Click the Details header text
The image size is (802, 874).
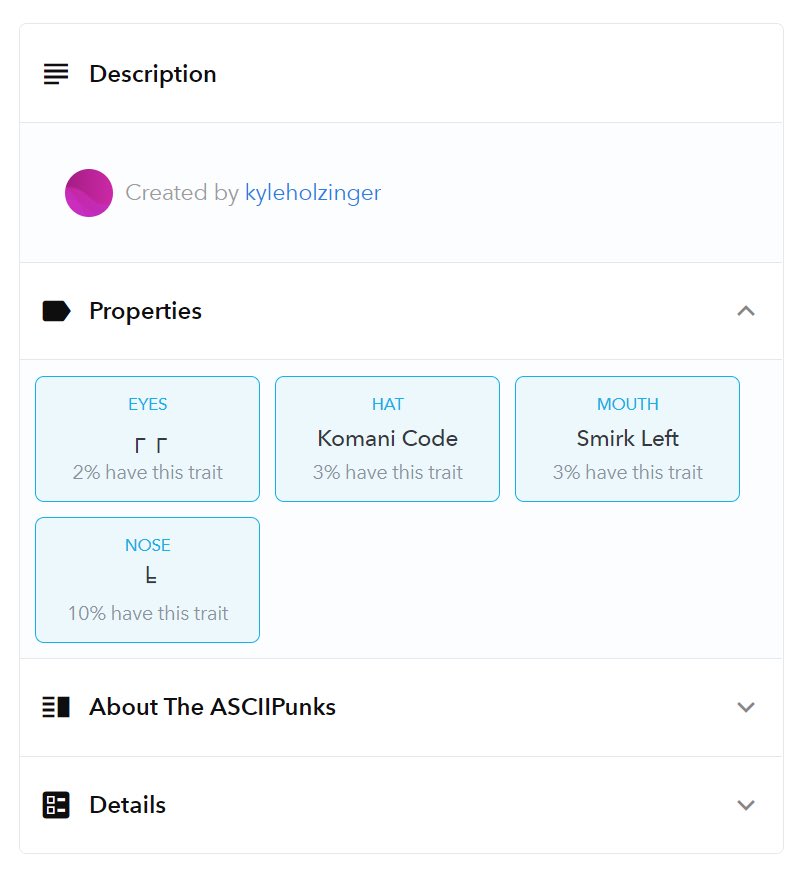pyautogui.click(x=128, y=805)
